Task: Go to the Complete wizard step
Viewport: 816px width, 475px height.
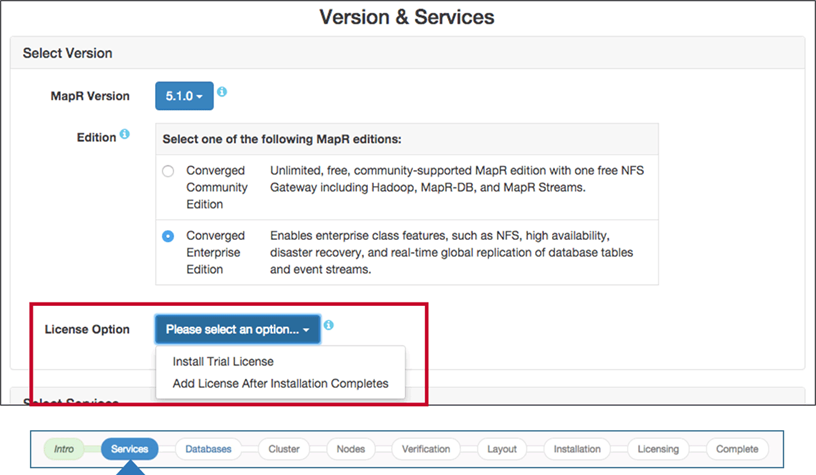Action: coord(737,449)
